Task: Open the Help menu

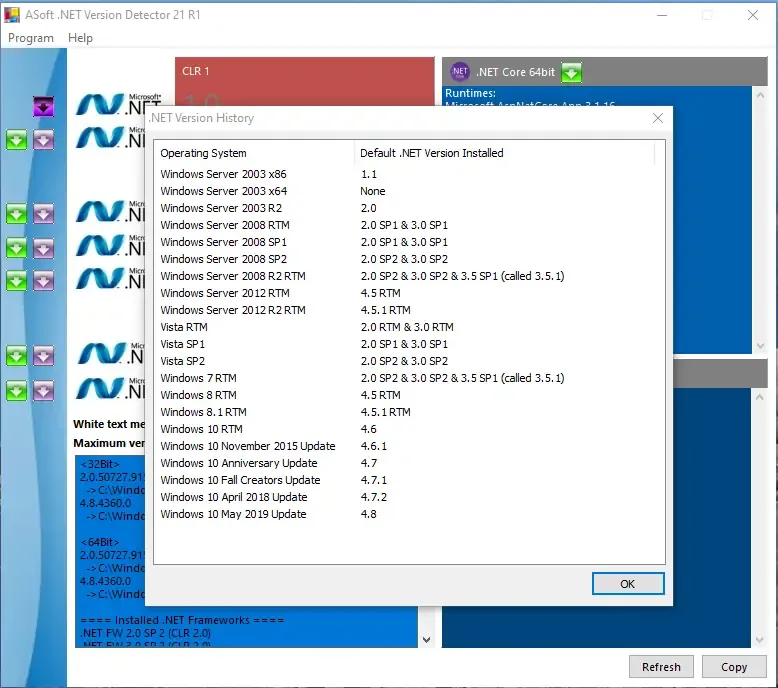Action: click(x=80, y=38)
